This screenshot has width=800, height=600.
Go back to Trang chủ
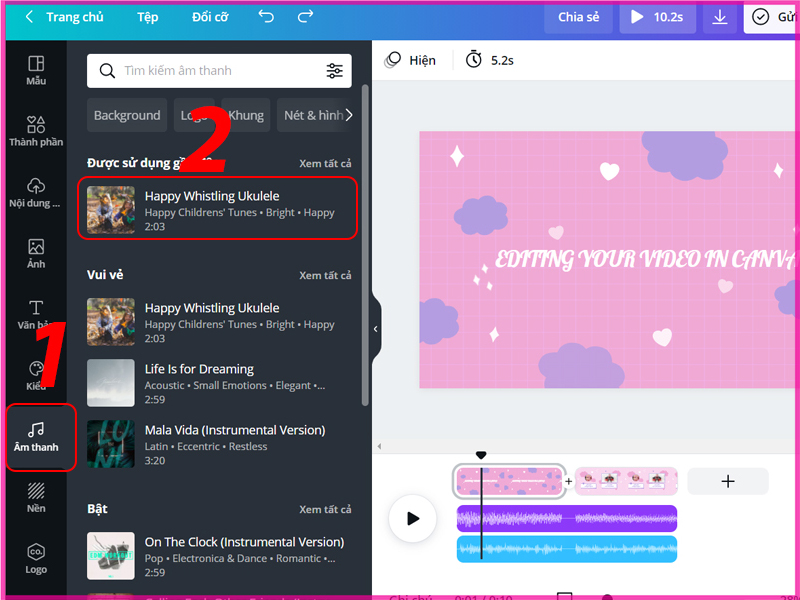click(x=64, y=17)
